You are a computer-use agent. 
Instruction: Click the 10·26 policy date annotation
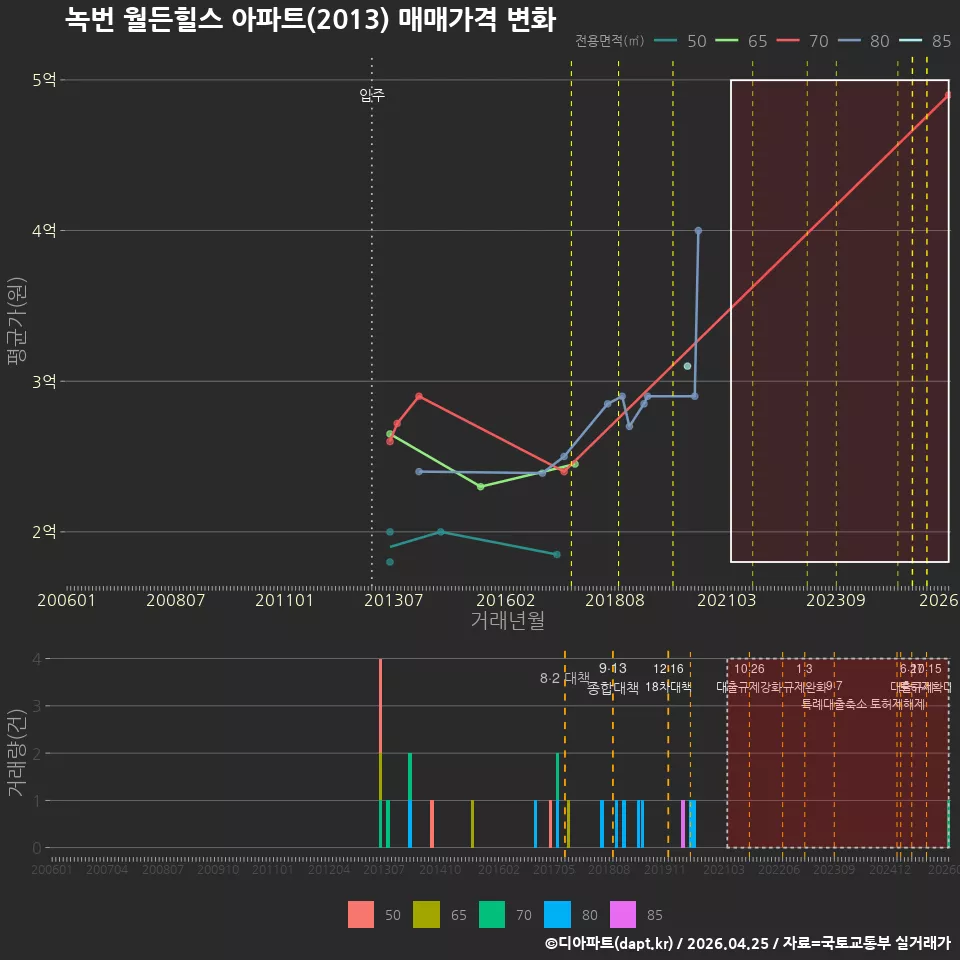tap(749, 669)
